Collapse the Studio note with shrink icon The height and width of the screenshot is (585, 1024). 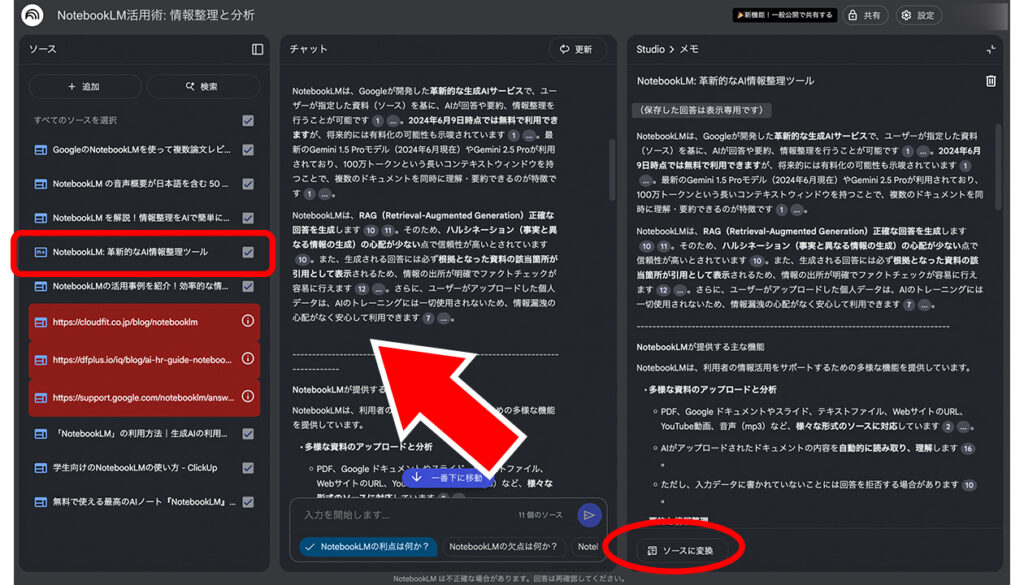point(991,50)
